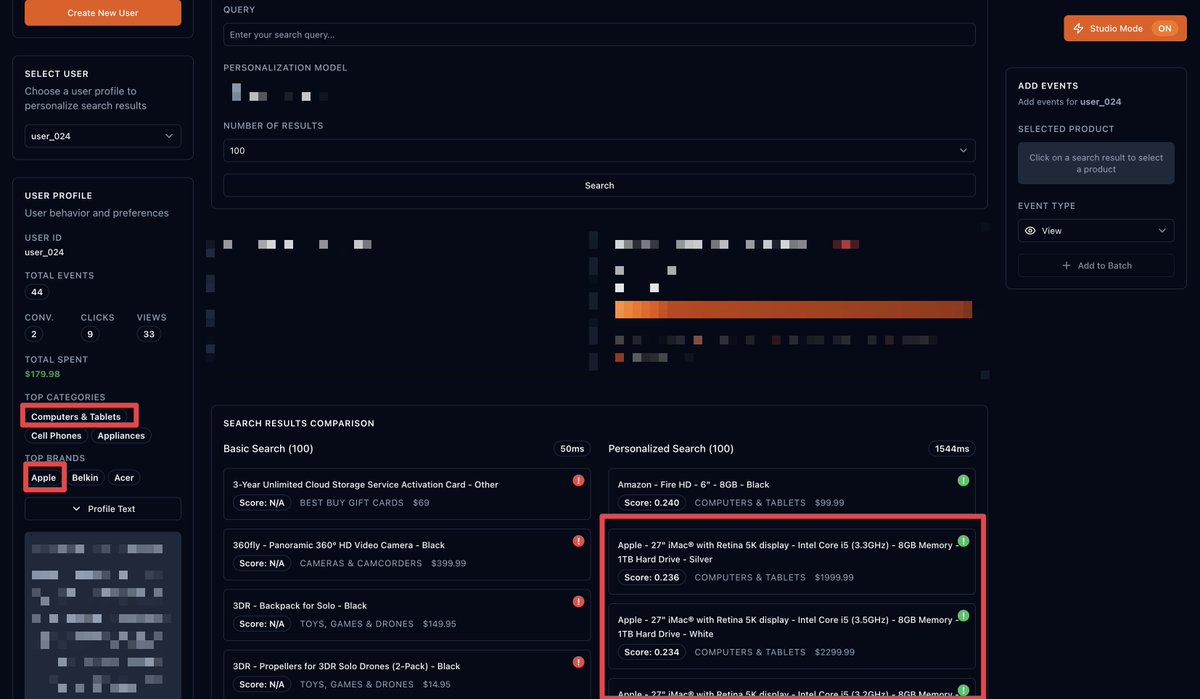
Task: Click Add to Batch button
Action: tap(1095, 265)
